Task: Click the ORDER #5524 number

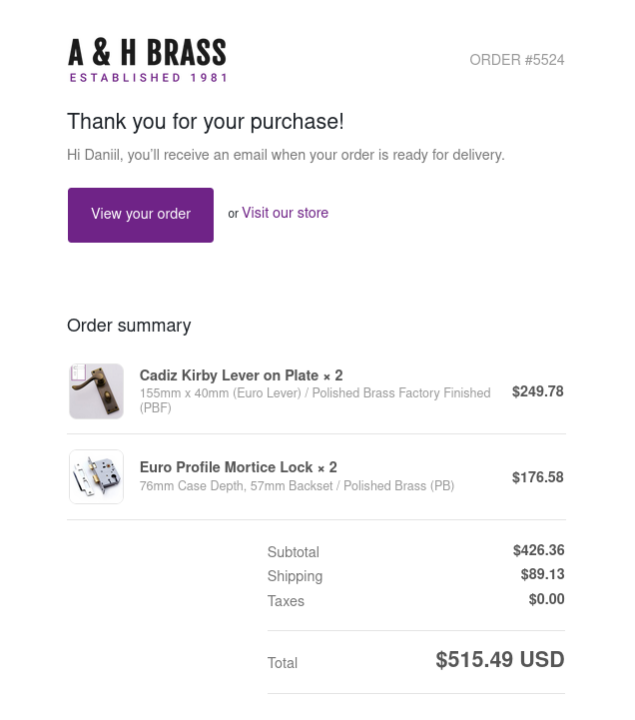Action: pos(517,60)
